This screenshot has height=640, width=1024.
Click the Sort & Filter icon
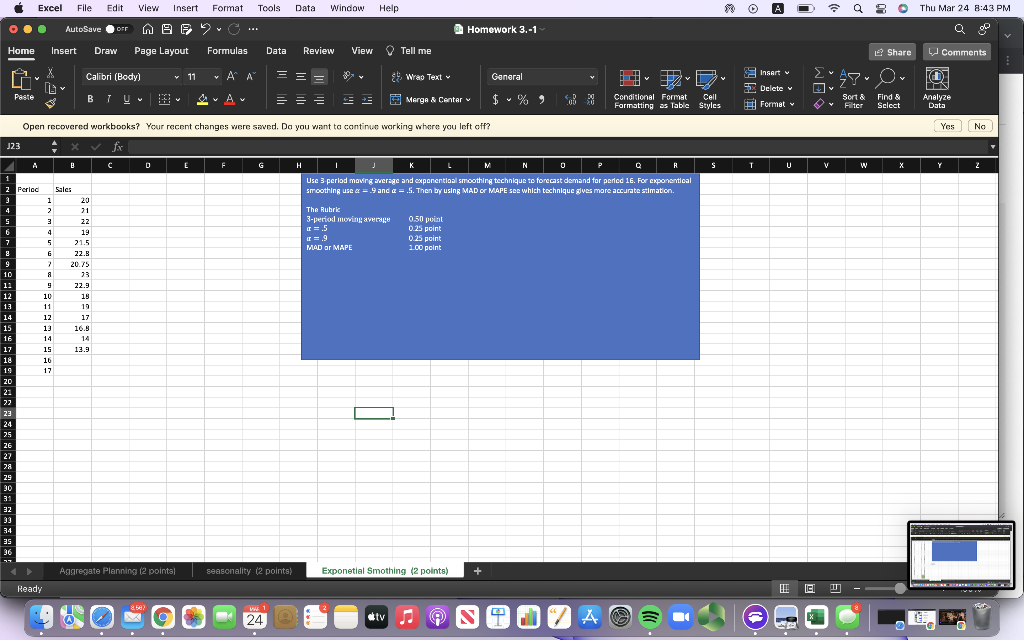852,78
